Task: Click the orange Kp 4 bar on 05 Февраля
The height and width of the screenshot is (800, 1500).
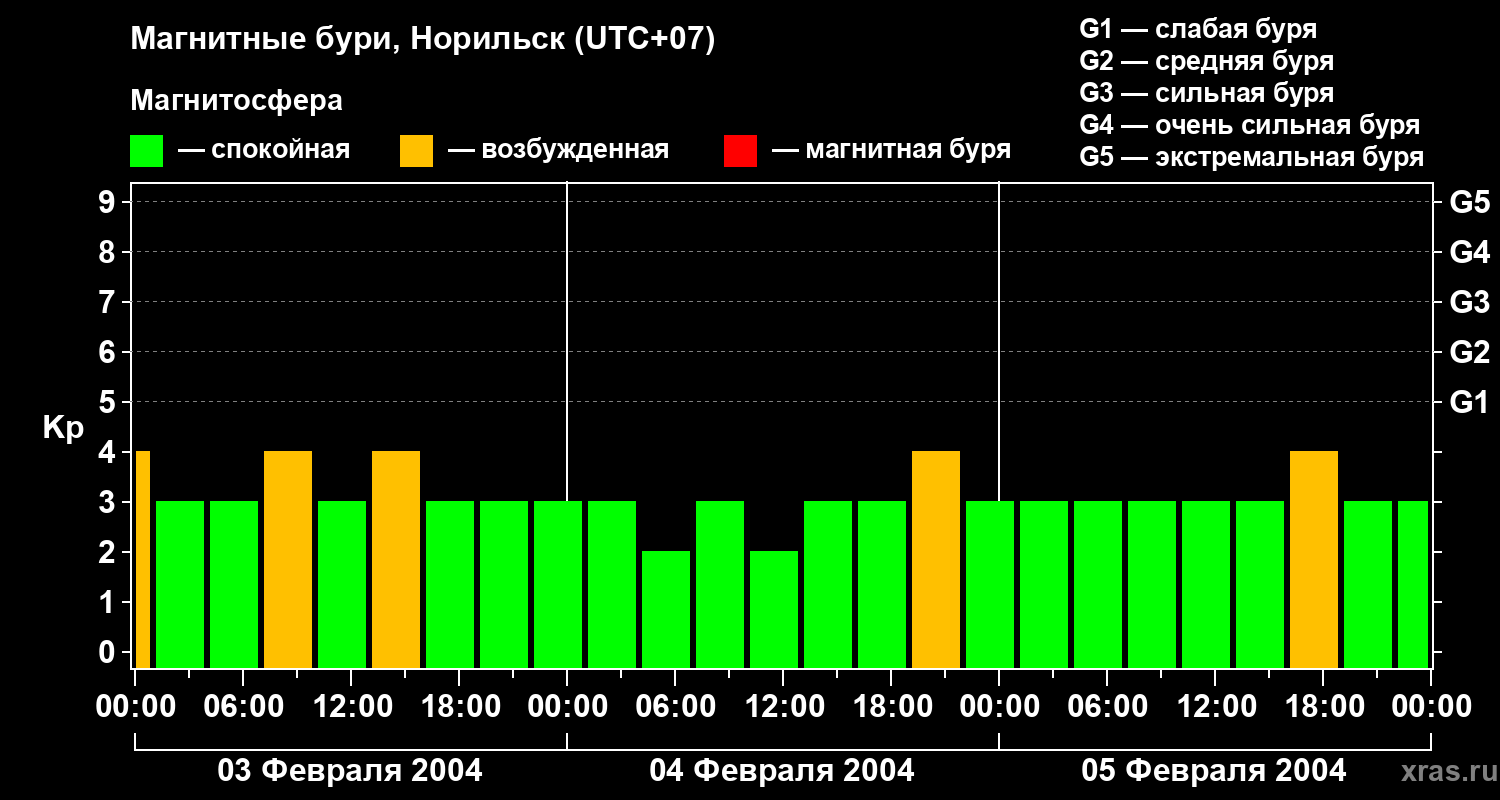Action: [1314, 560]
